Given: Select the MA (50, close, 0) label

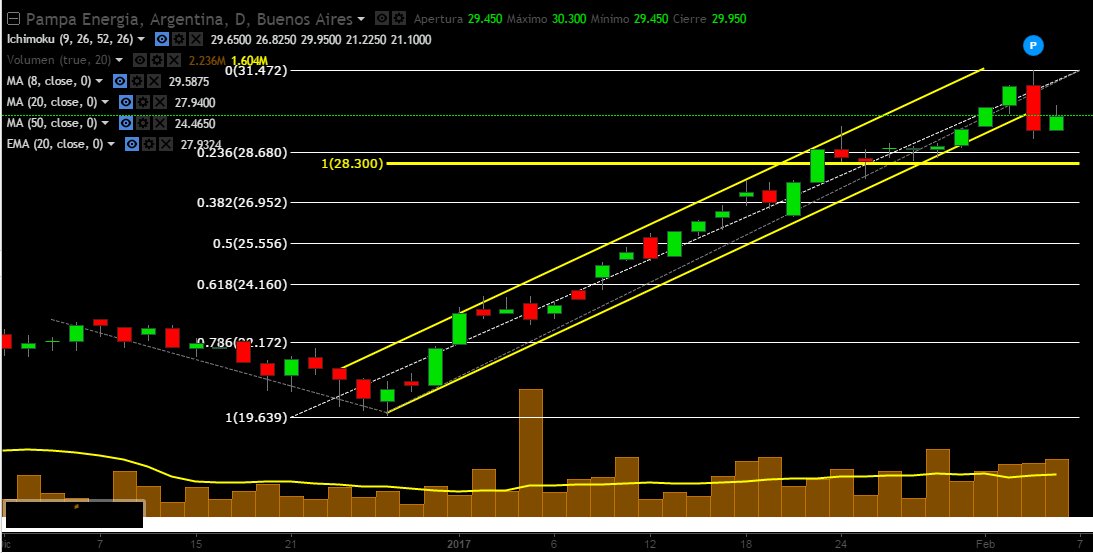Looking at the screenshot, I should 52,123.
